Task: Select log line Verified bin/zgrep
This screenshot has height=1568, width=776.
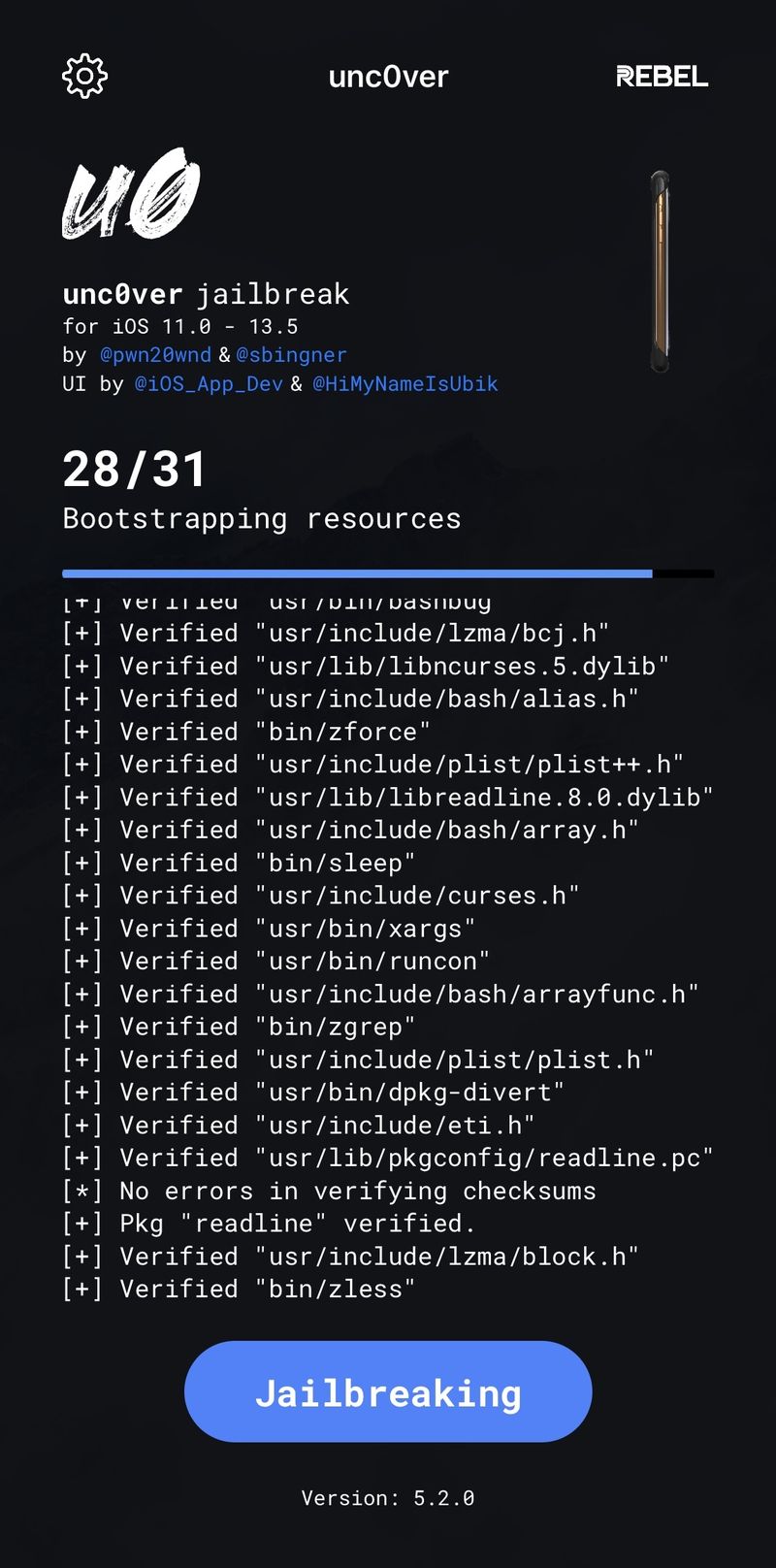Action: point(239,1027)
